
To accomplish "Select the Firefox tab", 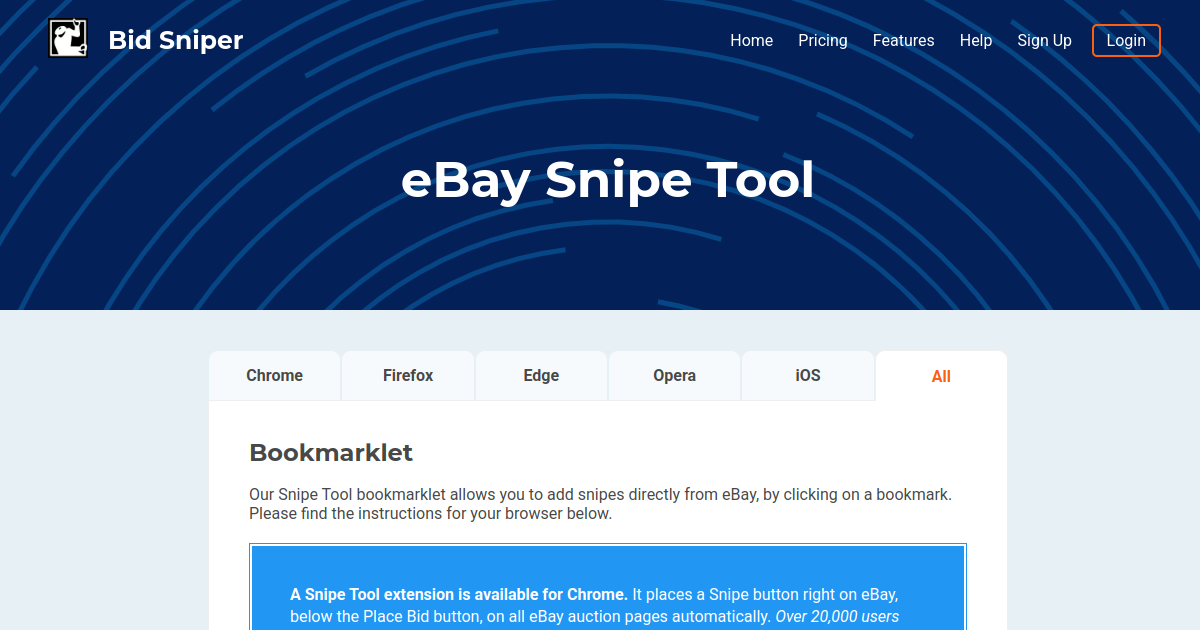I will pyautogui.click(x=408, y=375).
